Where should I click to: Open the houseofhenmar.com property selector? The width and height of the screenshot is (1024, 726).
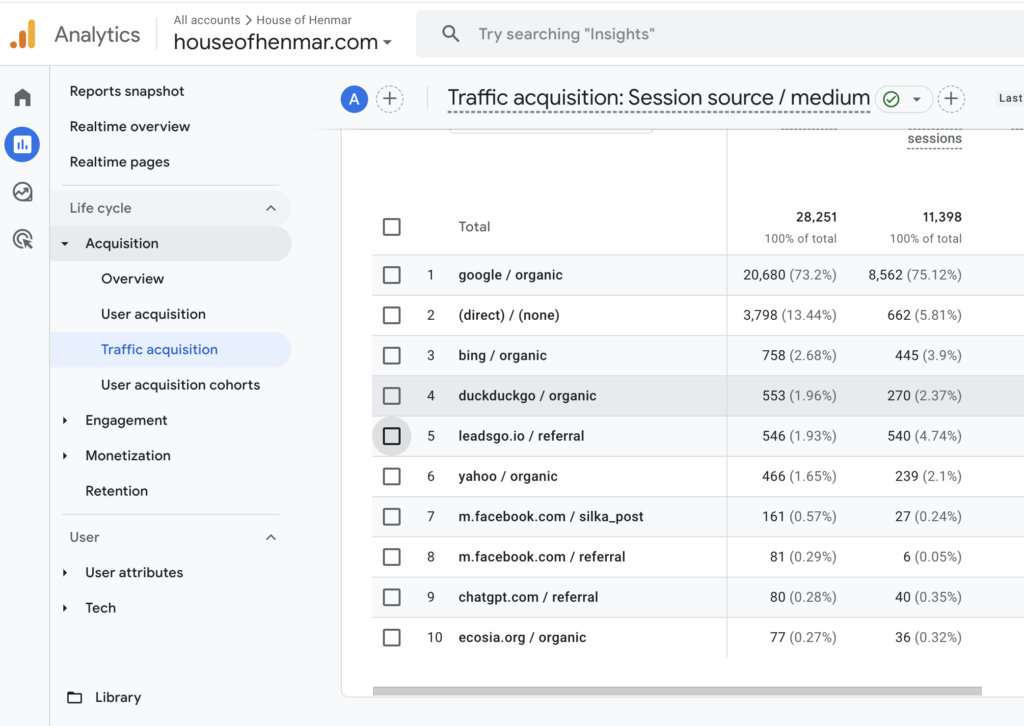282,42
